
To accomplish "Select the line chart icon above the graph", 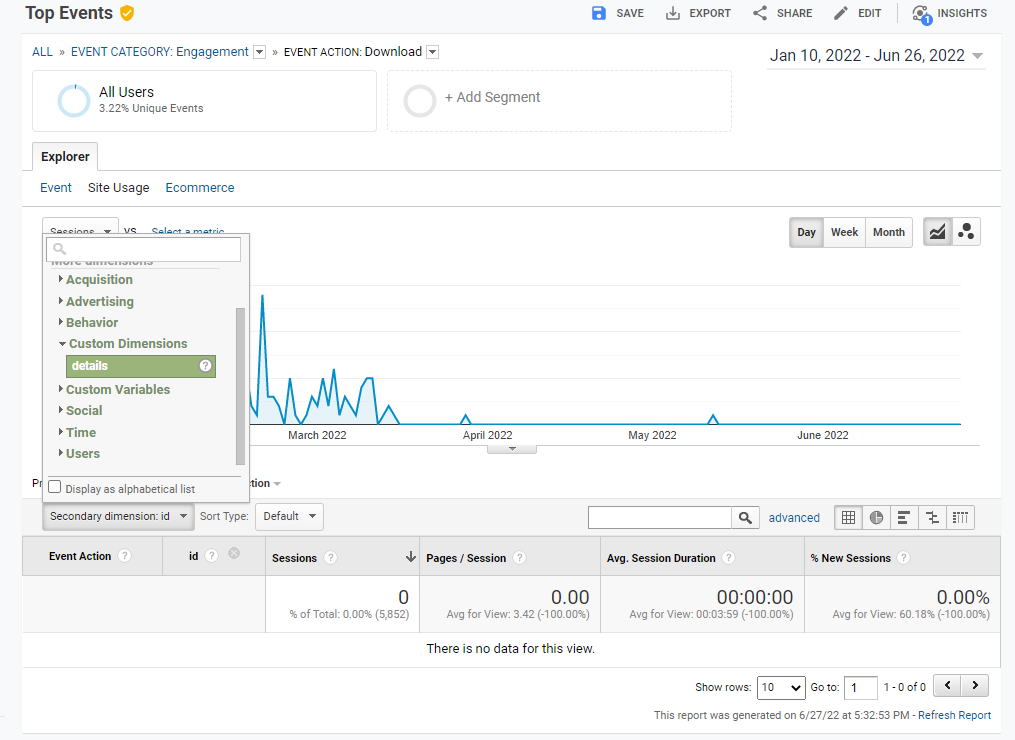I will [x=936, y=231].
